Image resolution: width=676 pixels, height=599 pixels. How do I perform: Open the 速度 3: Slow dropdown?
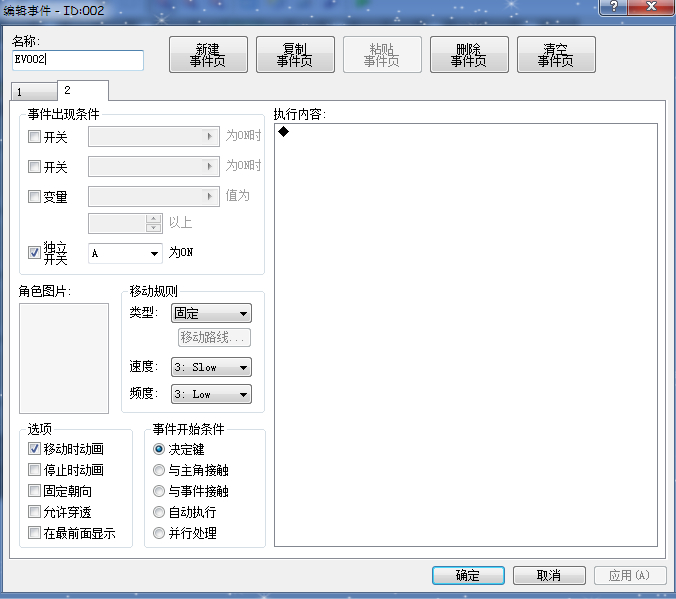[x=211, y=367]
